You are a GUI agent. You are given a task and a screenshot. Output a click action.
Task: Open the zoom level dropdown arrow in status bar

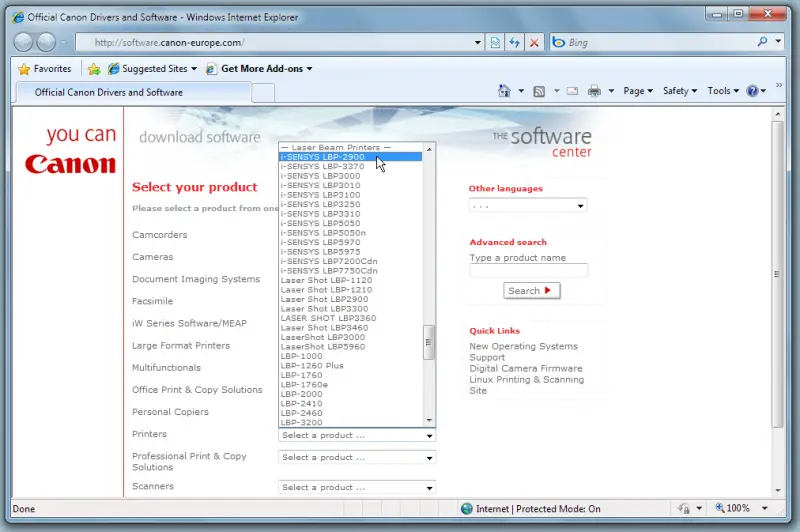765,508
